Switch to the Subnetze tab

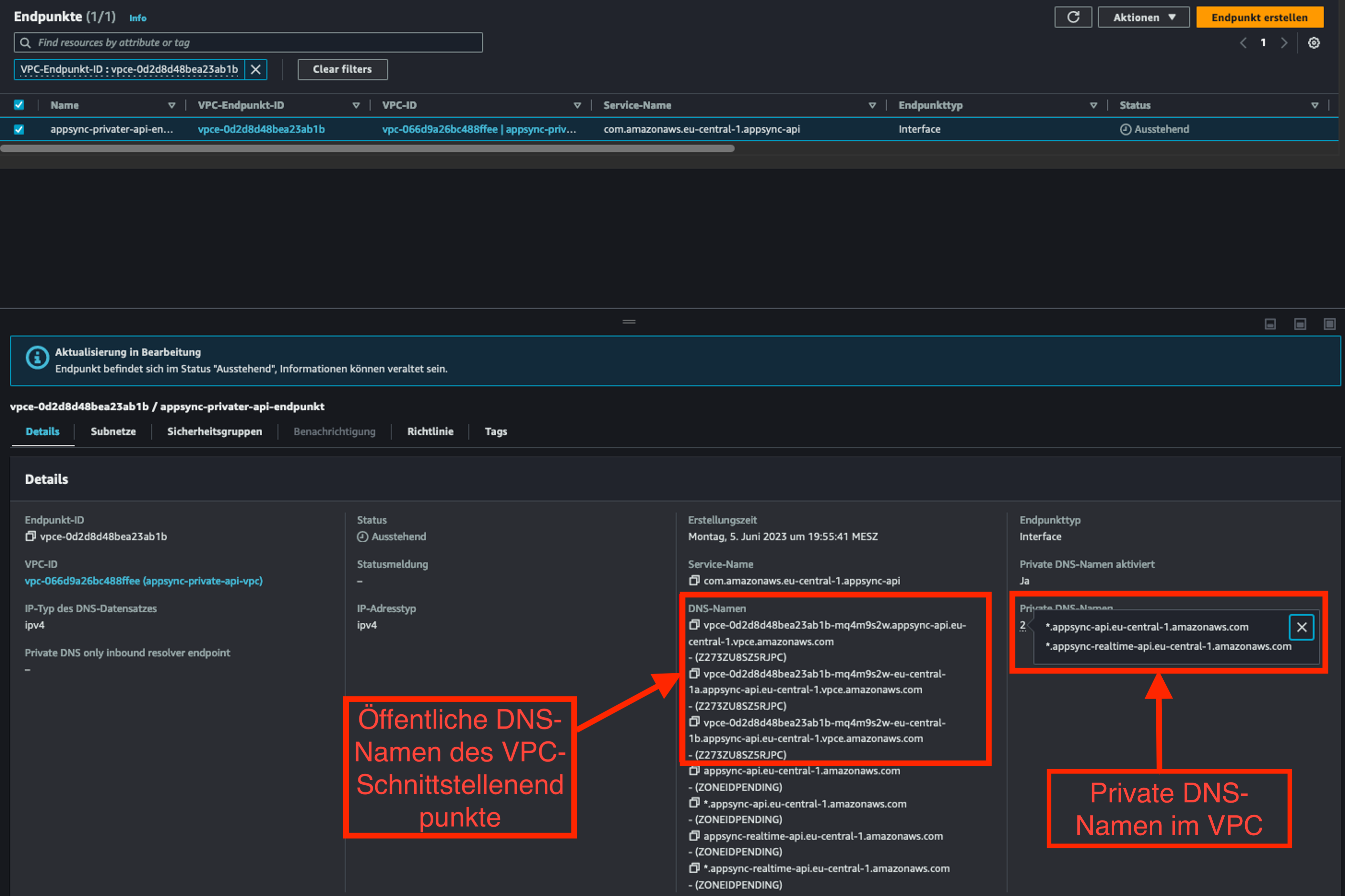(x=113, y=431)
